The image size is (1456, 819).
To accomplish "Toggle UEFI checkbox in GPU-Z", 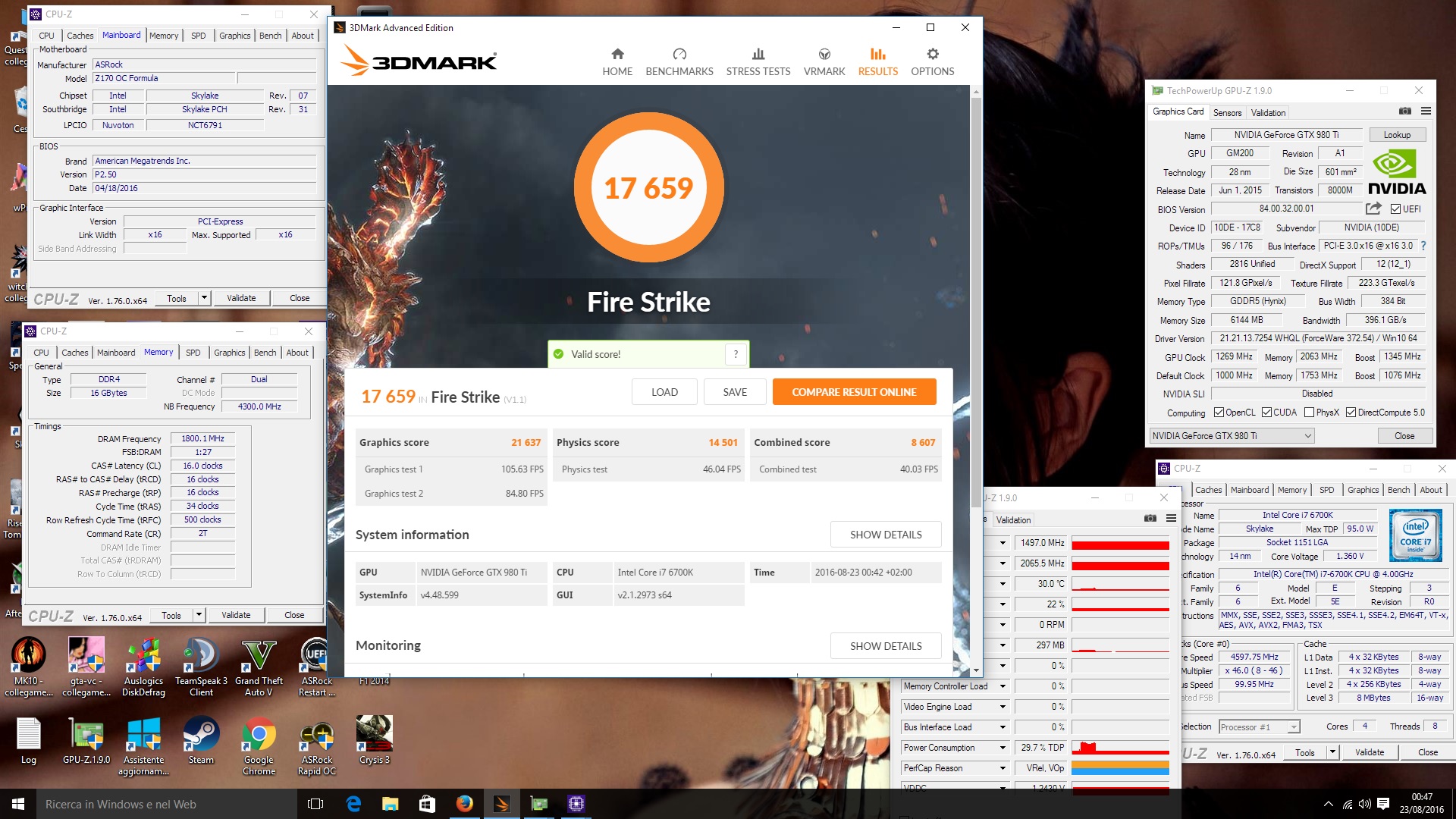I will click(x=1395, y=209).
